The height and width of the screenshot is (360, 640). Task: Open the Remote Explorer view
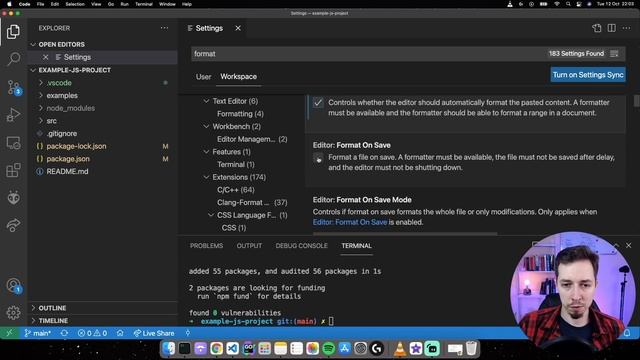click(13, 143)
